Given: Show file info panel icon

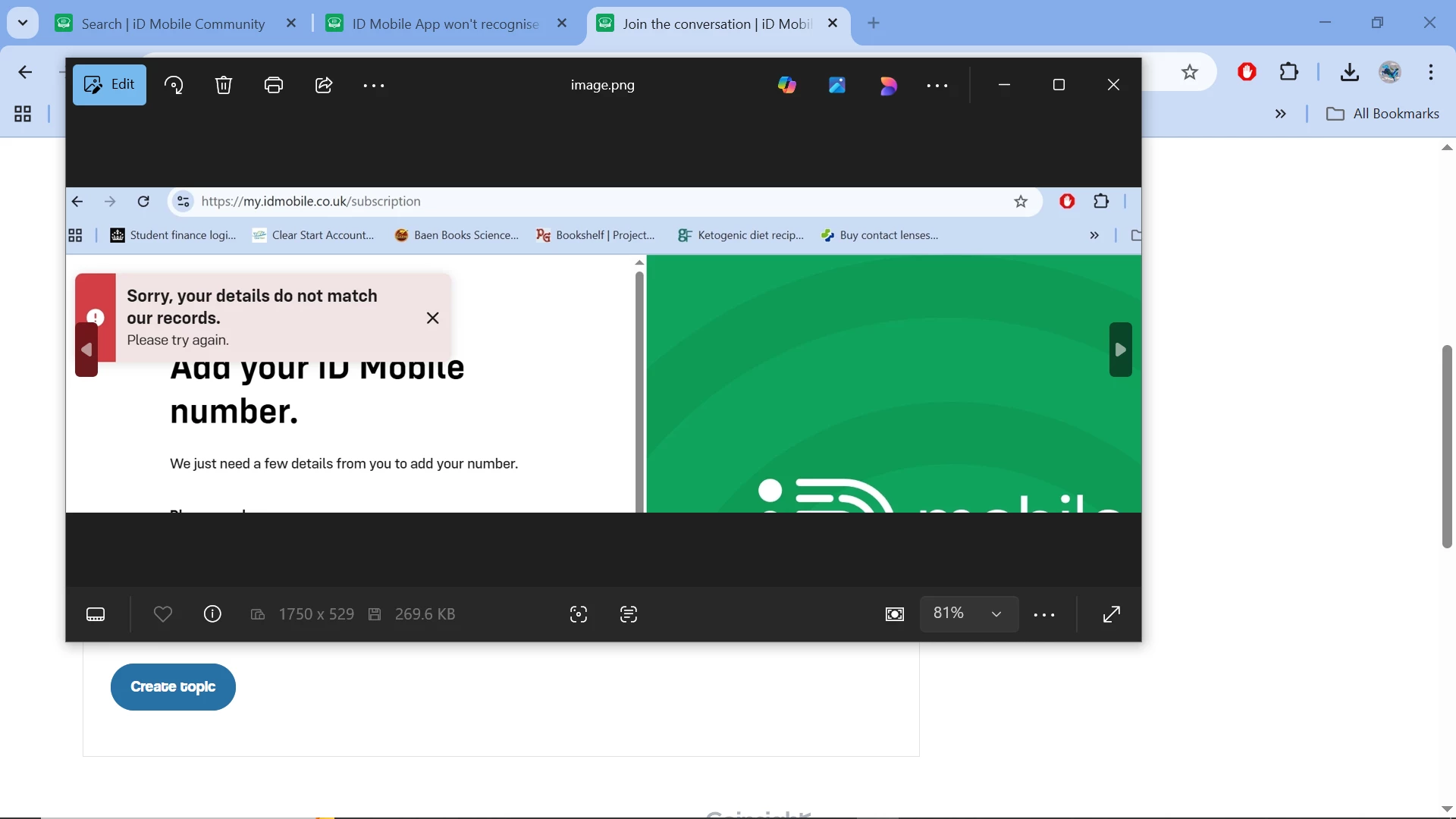Looking at the screenshot, I should tap(212, 614).
